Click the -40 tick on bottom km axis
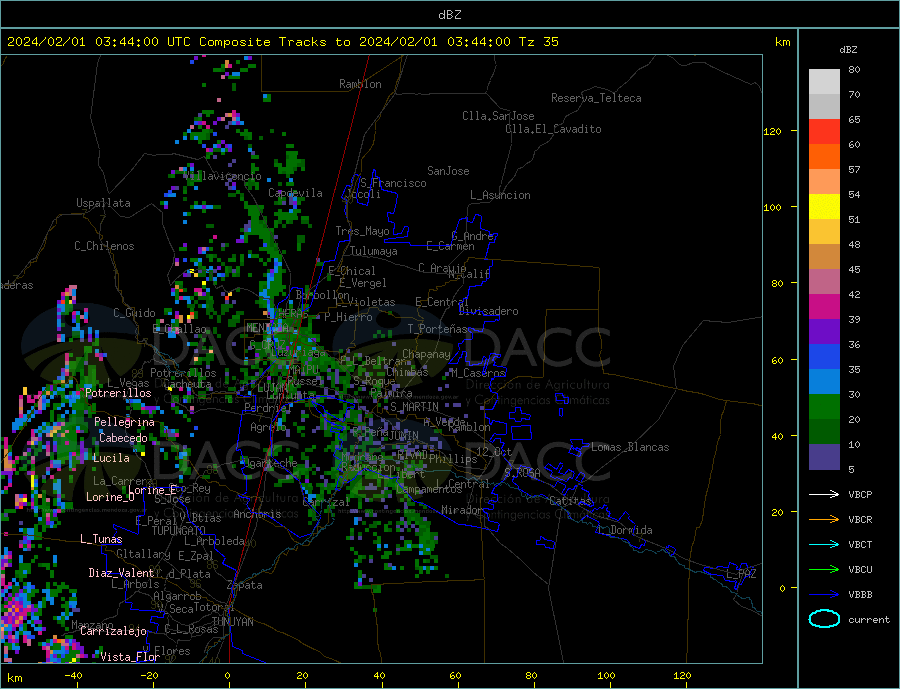Viewport: 900px width, 689px height. [x=73, y=676]
